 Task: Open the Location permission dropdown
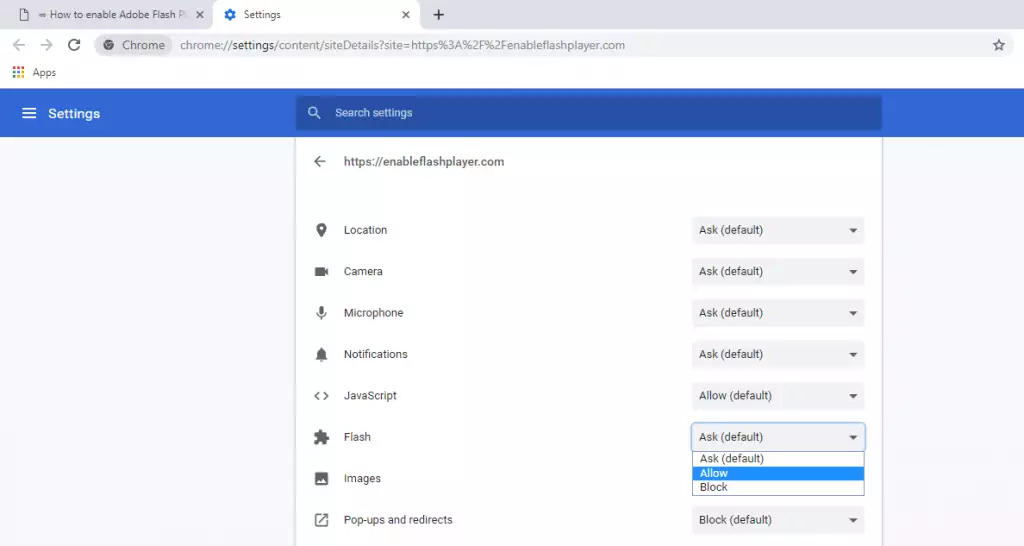click(x=778, y=230)
